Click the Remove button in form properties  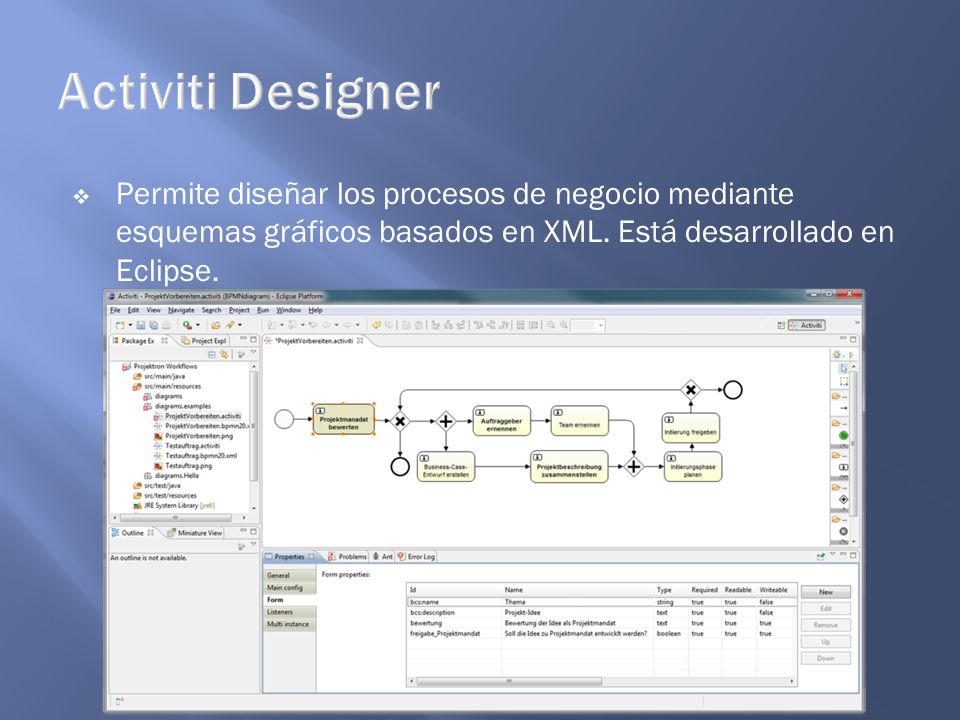pyautogui.click(x=826, y=625)
